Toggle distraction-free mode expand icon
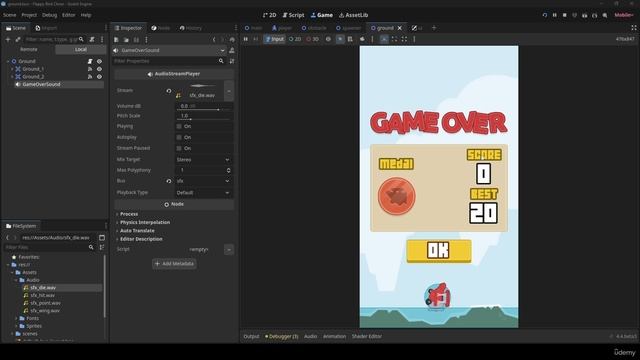The height and width of the screenshot is (360, 640). [634, 28]
